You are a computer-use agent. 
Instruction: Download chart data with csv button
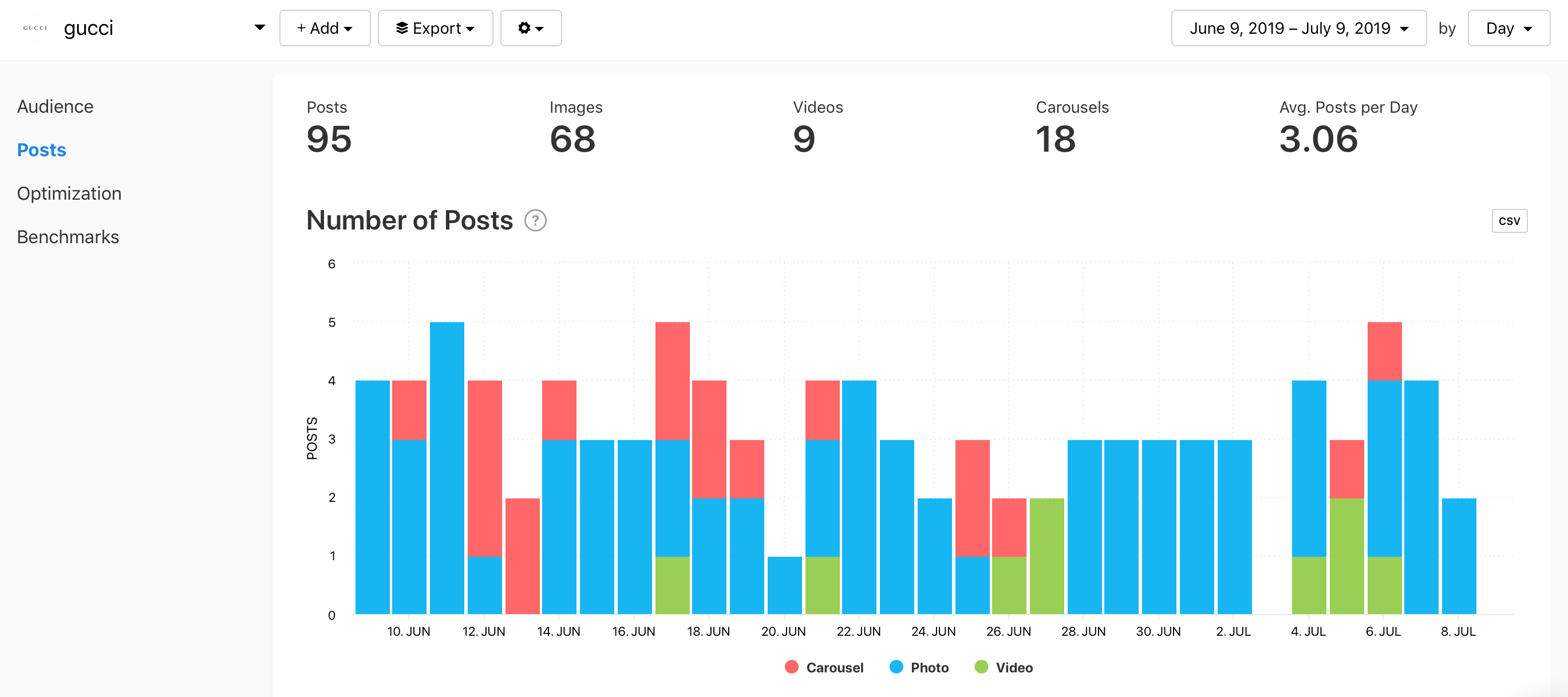click(1509, 221)
